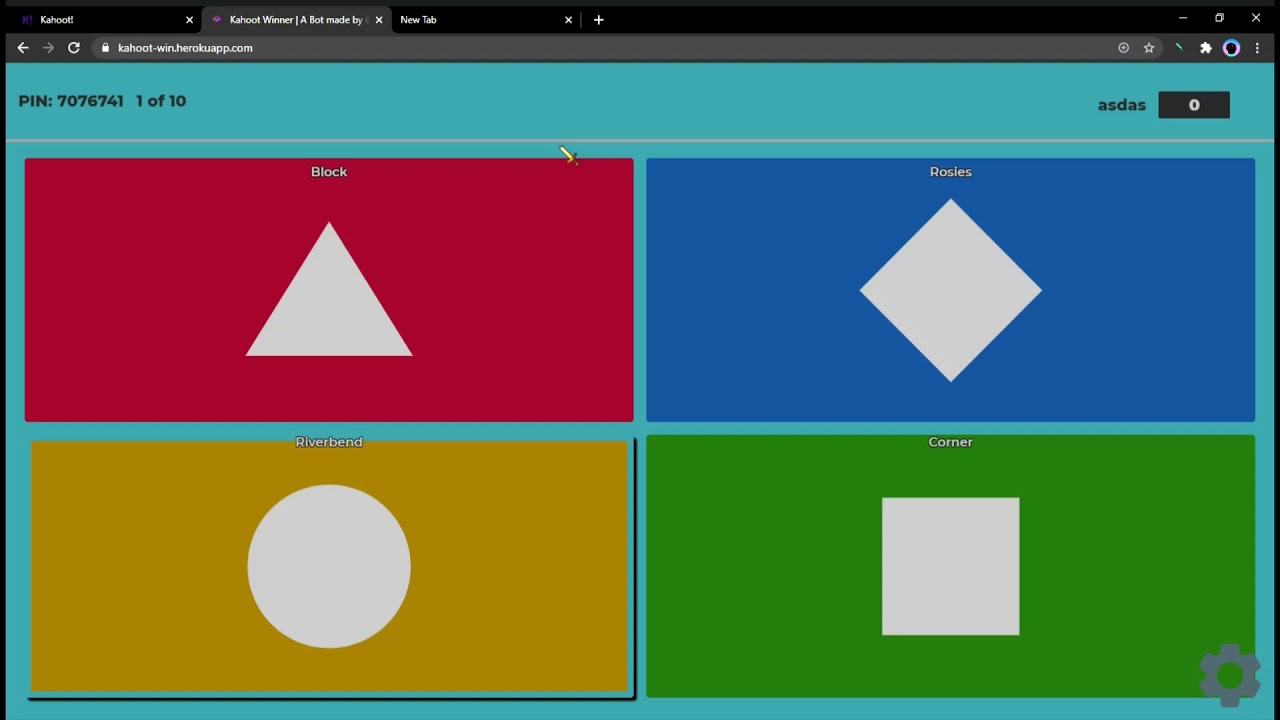1280x720 pixels.
Task: Select the green Corner square answer
Action: pyautogui.click(x=950, y=566)
